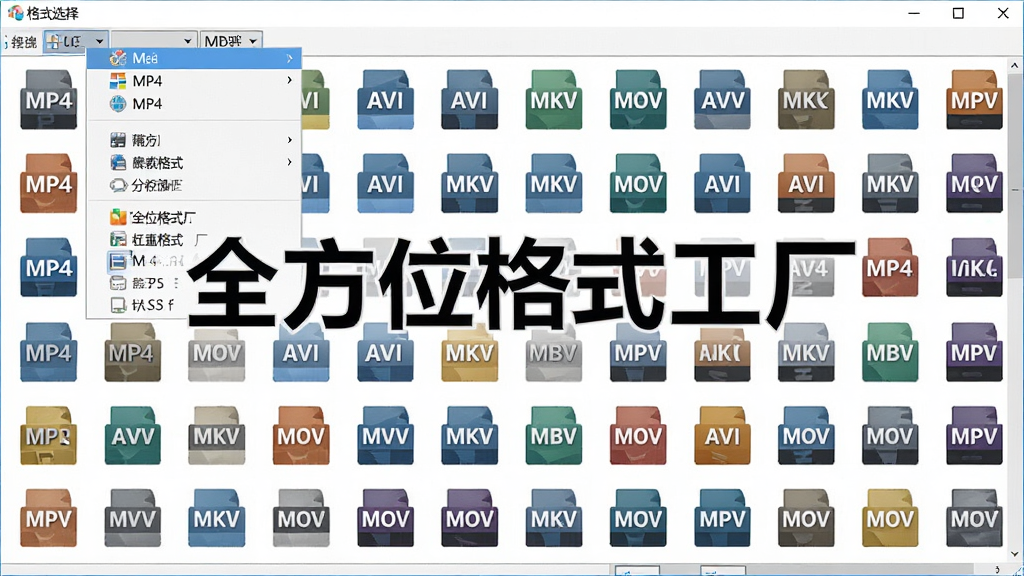Screen dimensions: 1024x576
Task: Select the MKK format icon
Action: [x=806, y=100]
